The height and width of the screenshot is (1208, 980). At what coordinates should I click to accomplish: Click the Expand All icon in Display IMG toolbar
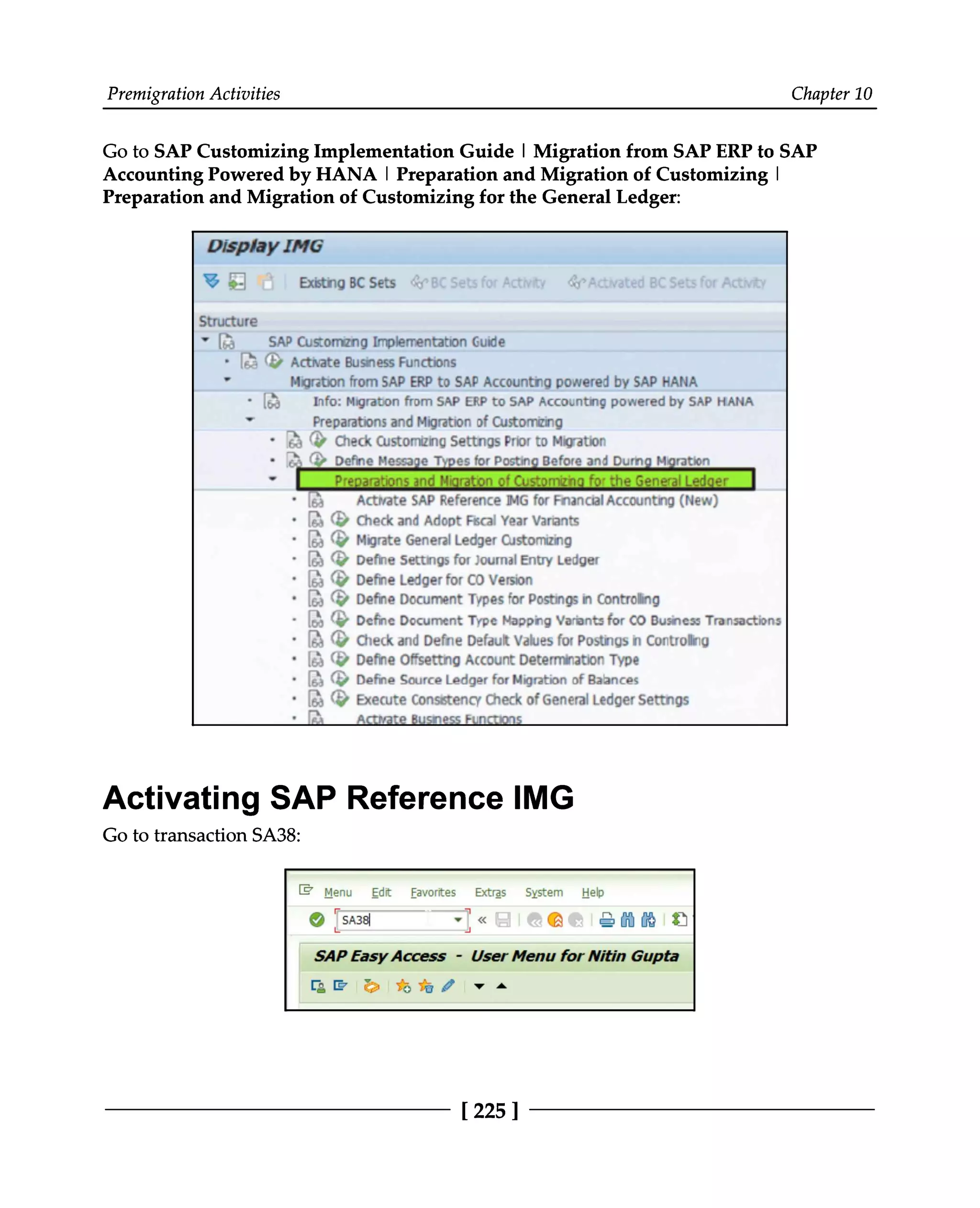[211, 280]
